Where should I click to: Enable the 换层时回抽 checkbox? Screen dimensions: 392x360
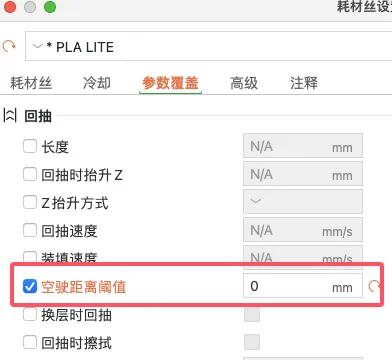point(30,314)
